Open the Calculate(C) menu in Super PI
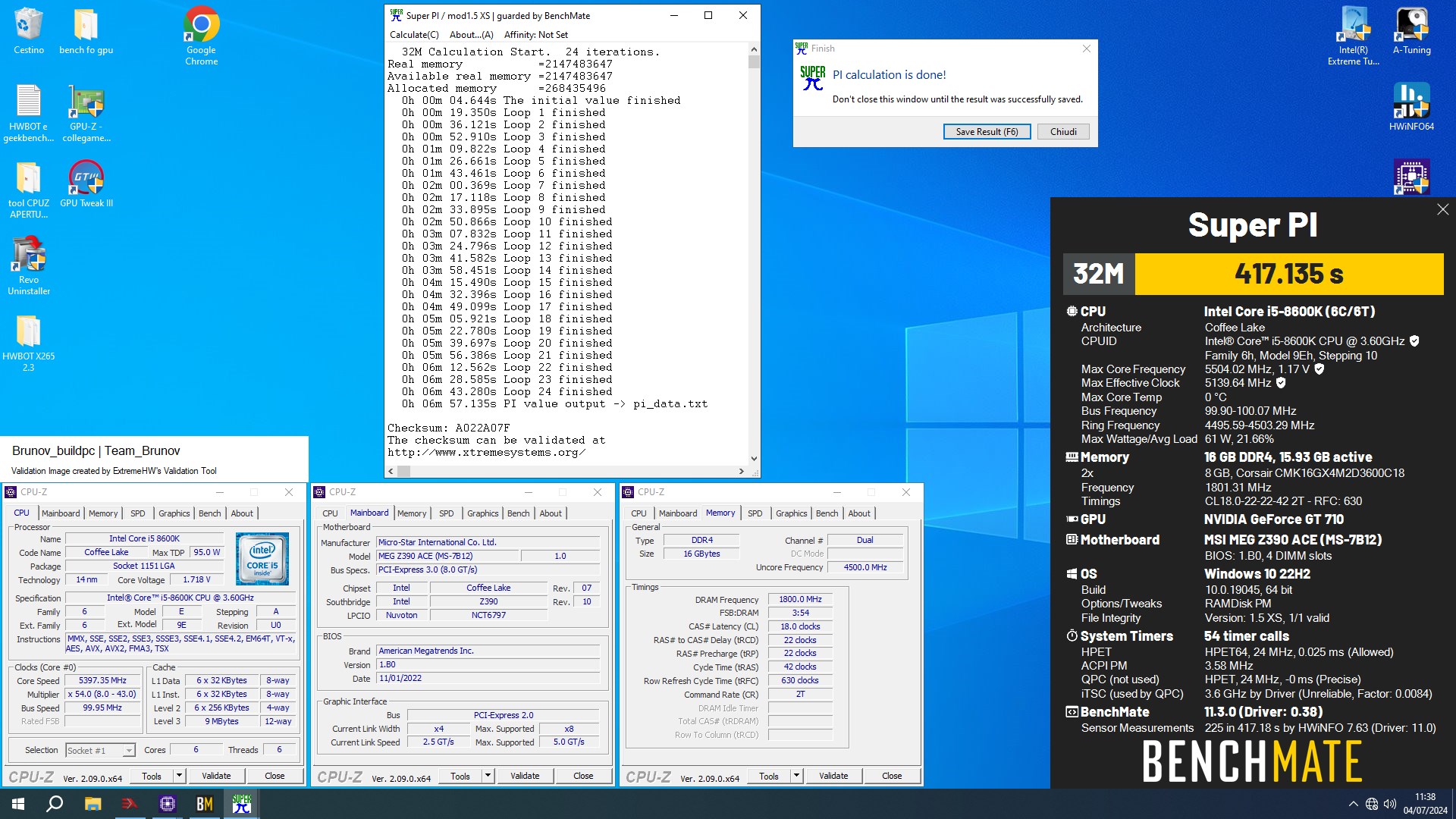 (x=414, y=35)
